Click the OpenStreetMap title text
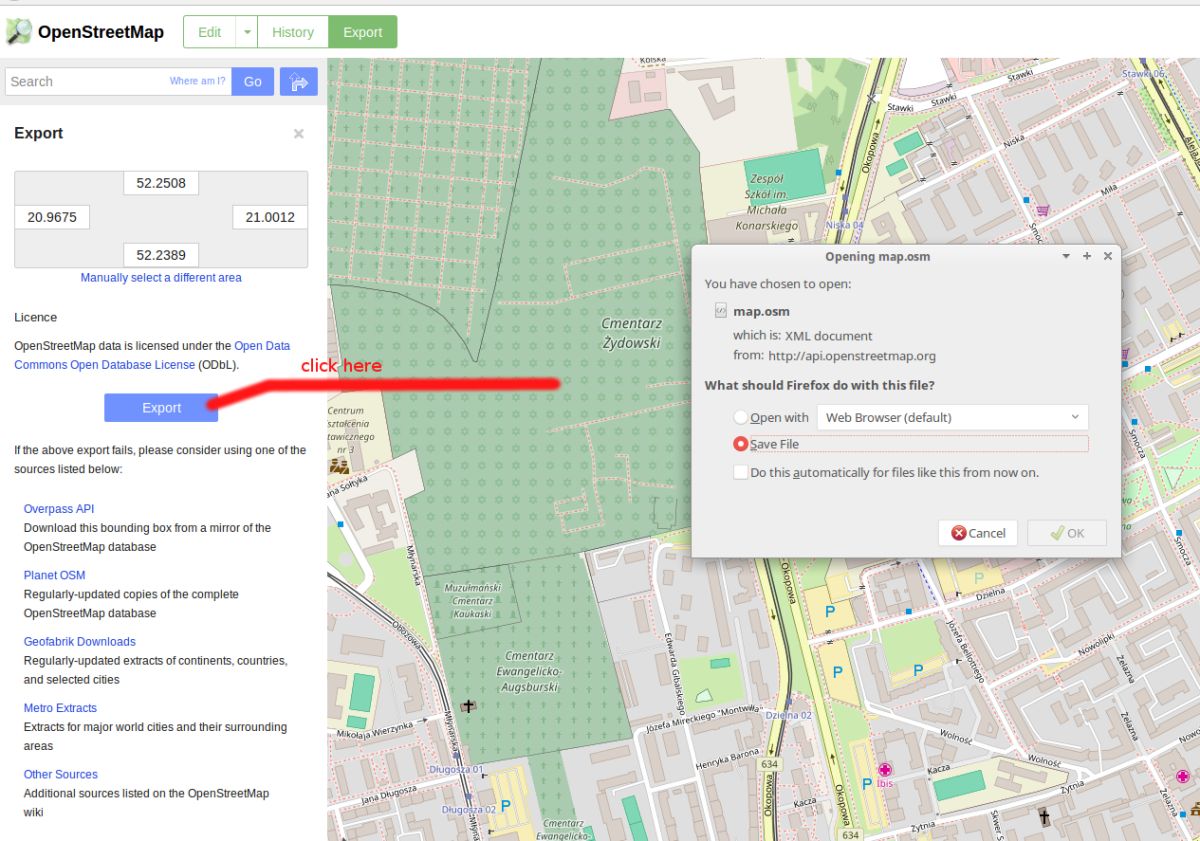The width and height of the screenshot is (1200, 841). (x=101, y=32)
